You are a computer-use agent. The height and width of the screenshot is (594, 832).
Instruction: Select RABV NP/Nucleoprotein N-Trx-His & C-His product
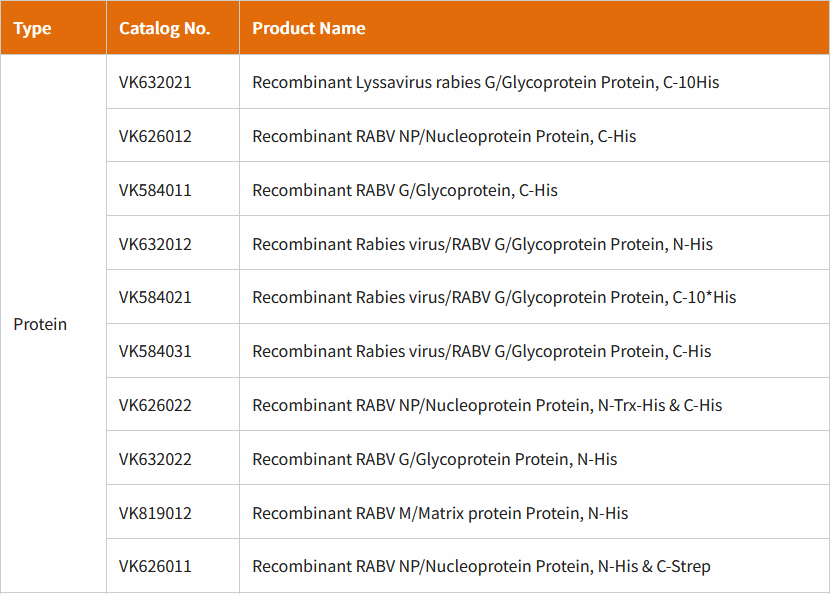487,406
